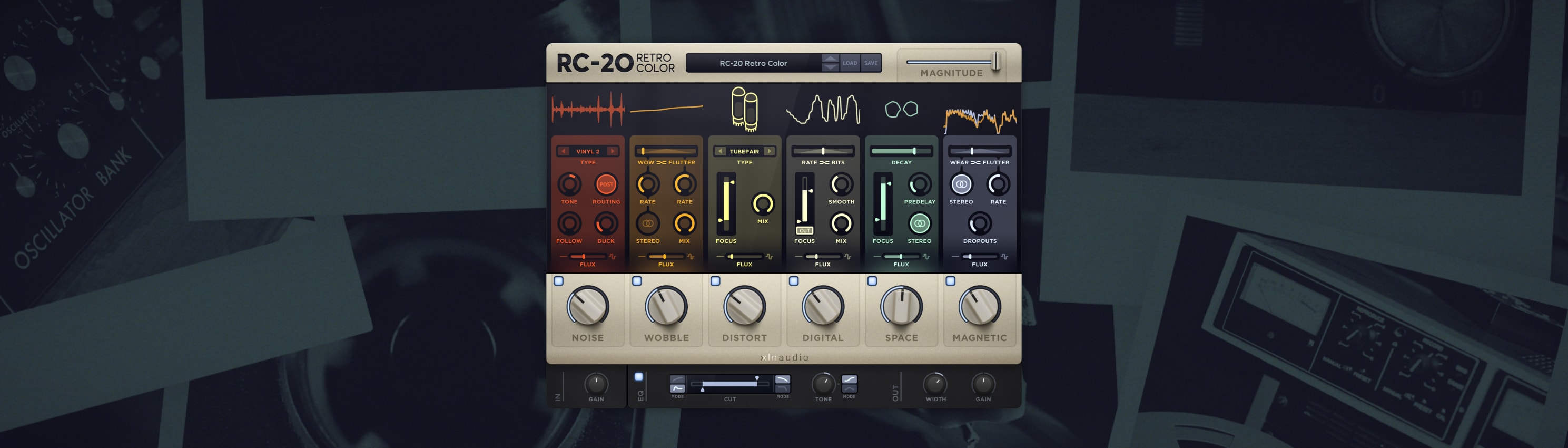1568x448 pixels.
Task: Click the Noise waveform display icon
Action: click(588, 110)
